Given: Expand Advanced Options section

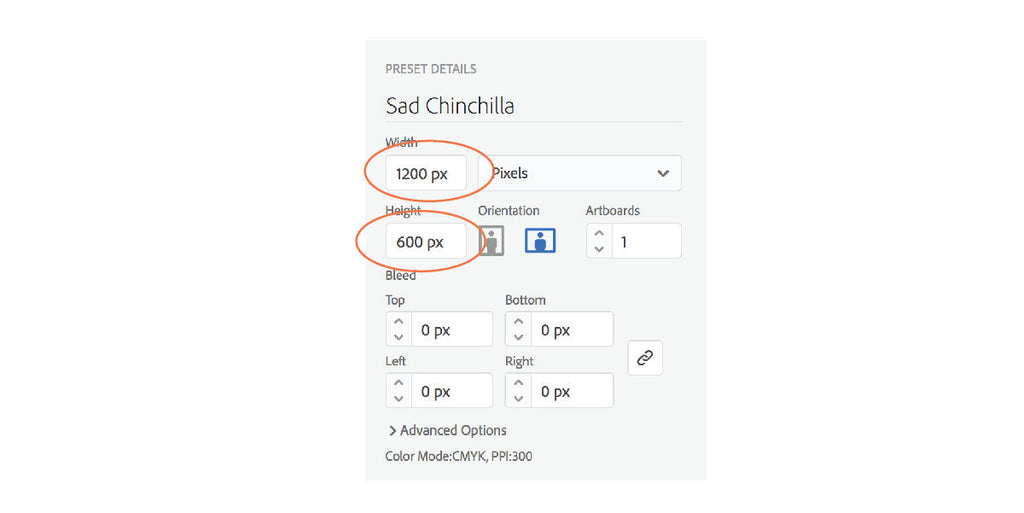Looking at the screenshot, I should [x=448, y=431].
